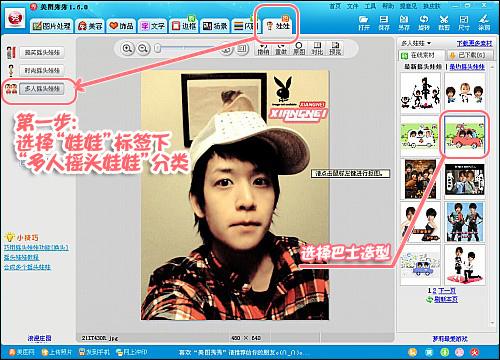The image size is (500, 360).
Task: Open the 图片处理 tab
Action: [x=52, y=26]
